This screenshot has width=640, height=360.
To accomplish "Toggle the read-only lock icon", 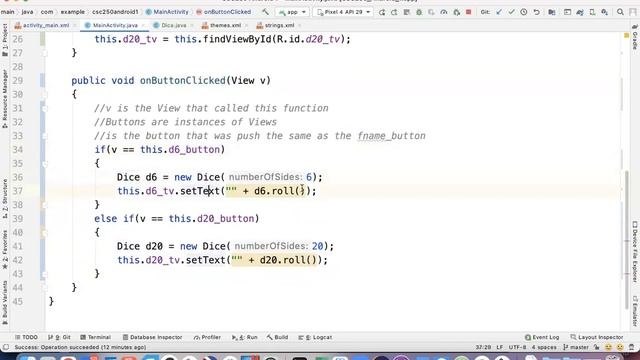I will pos(597,347).
